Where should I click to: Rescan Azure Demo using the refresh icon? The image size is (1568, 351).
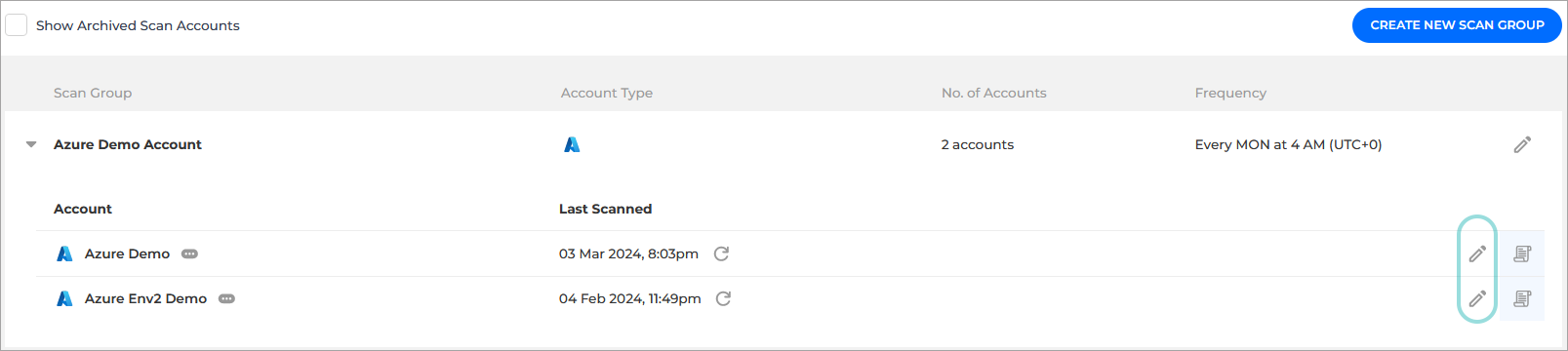[721, 253]
